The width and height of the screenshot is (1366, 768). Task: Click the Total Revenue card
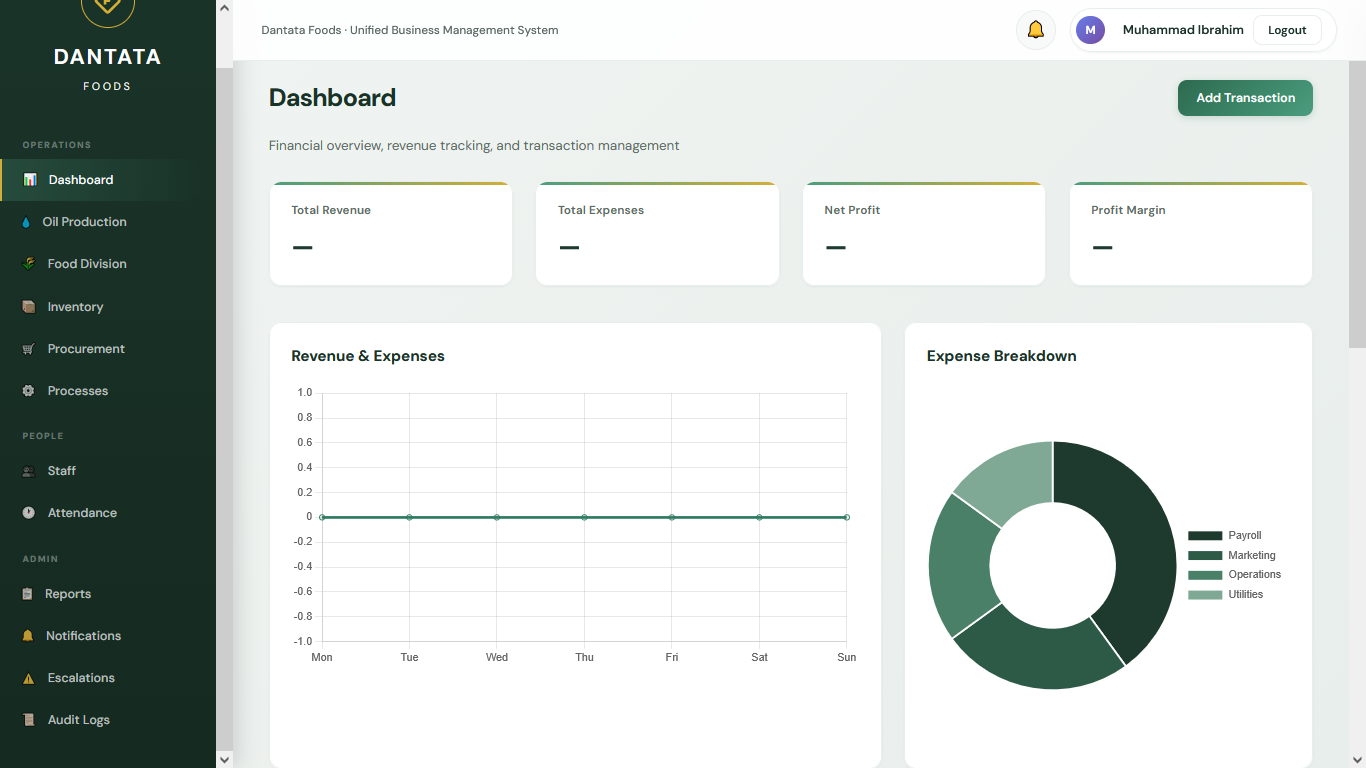tap(391, 234)
